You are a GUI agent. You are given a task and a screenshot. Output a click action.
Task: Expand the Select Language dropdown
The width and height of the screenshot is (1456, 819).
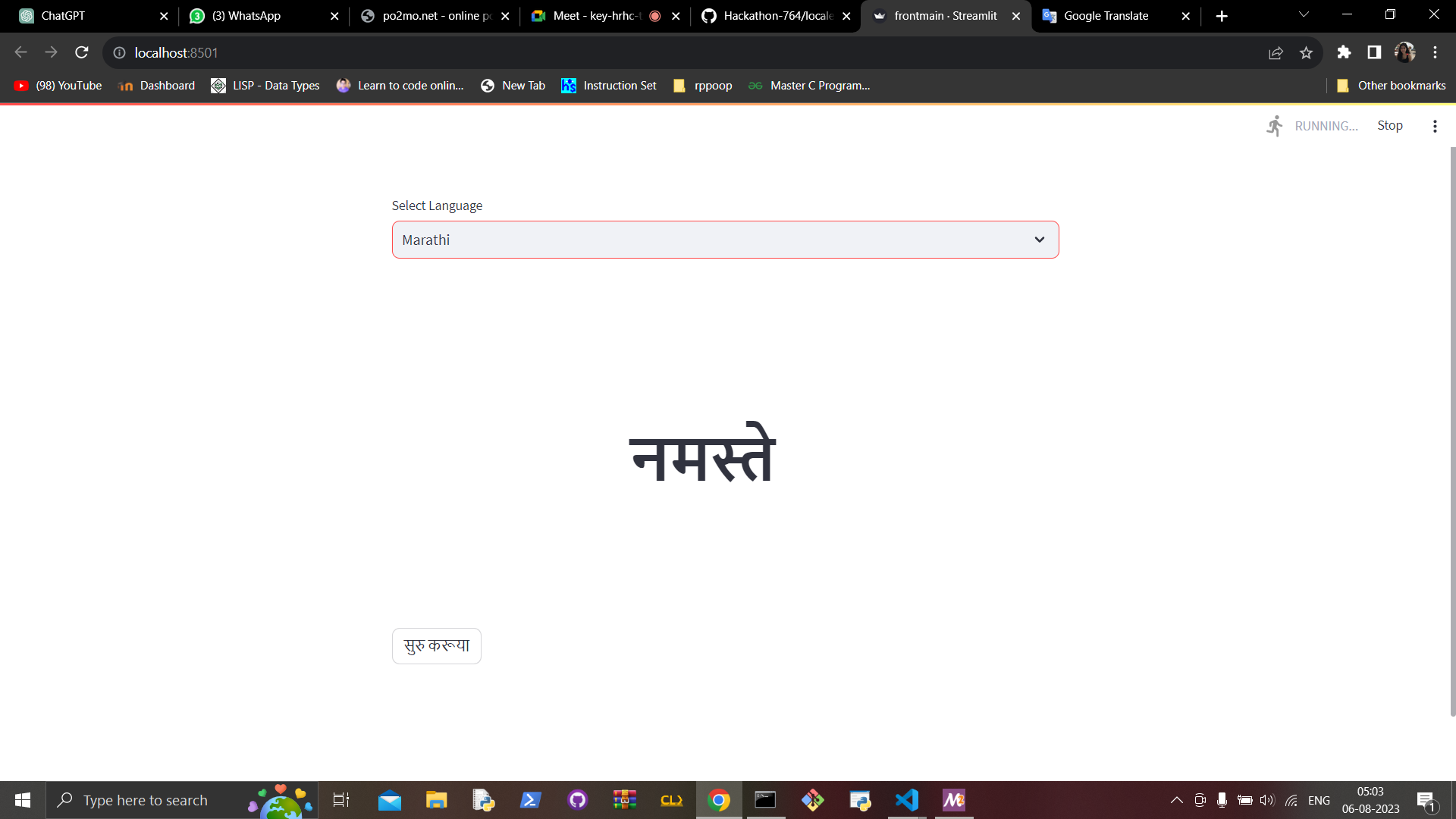point(724,240)
